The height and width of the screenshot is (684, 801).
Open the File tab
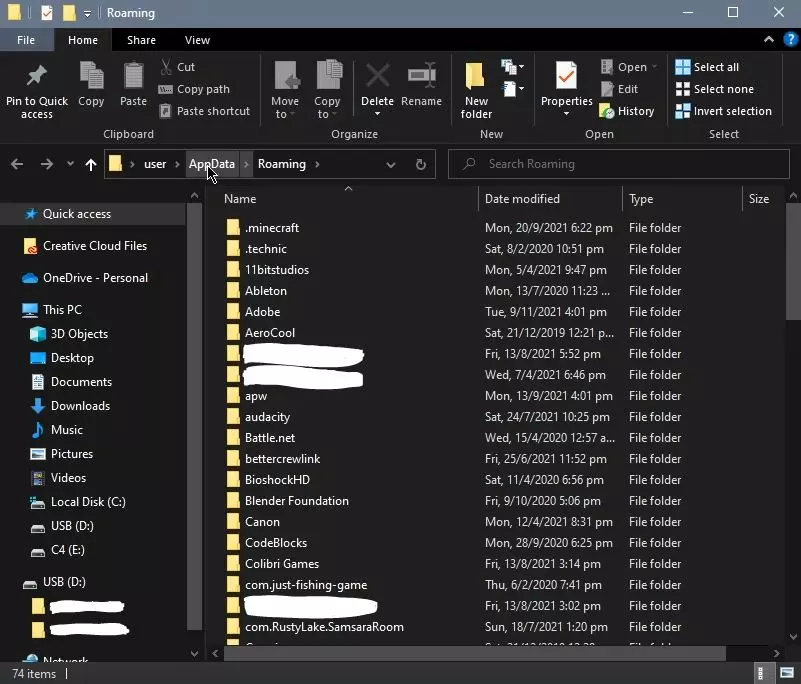pos(26,40)
